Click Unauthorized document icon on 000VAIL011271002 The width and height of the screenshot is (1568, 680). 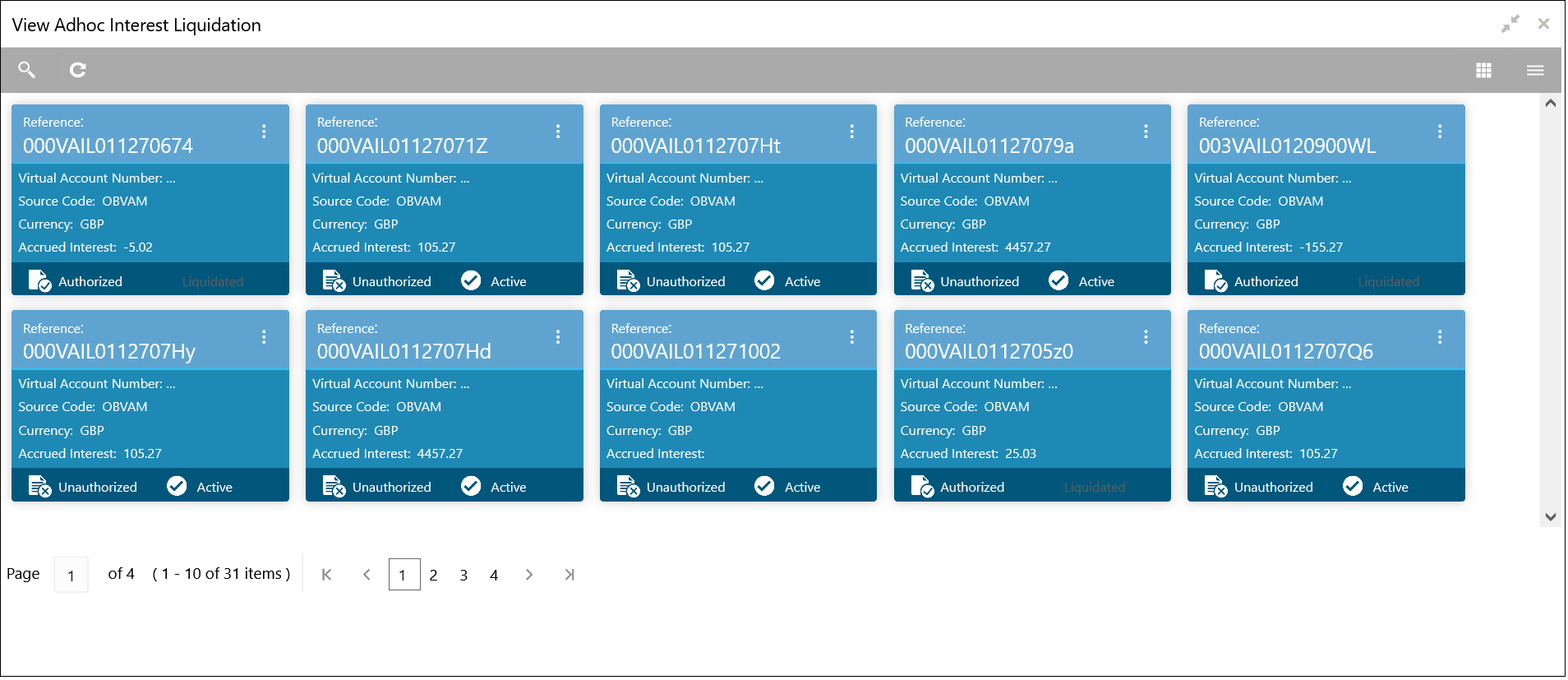pos(629,487)
